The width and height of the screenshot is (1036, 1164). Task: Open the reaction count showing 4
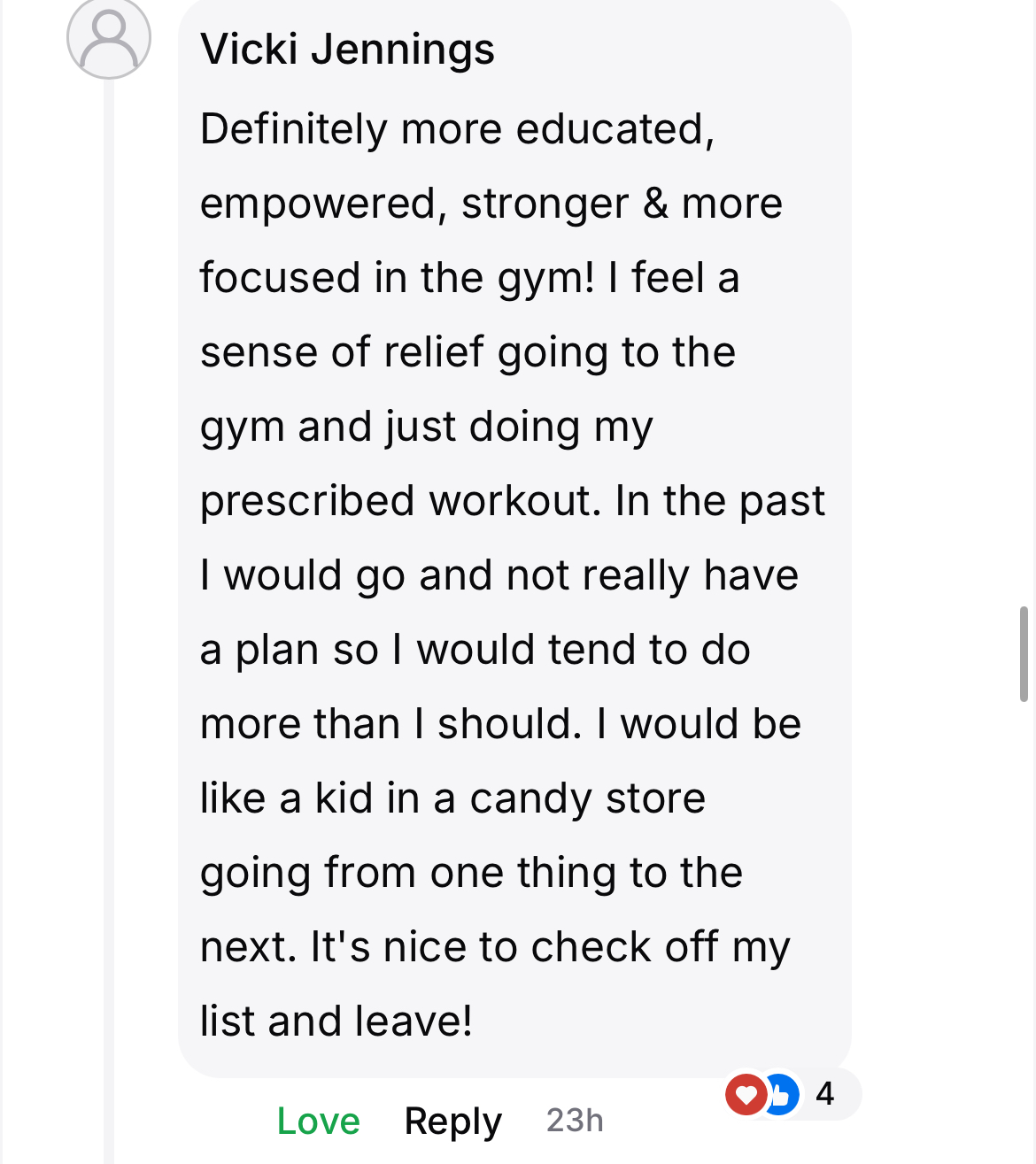click(824, 1094)
